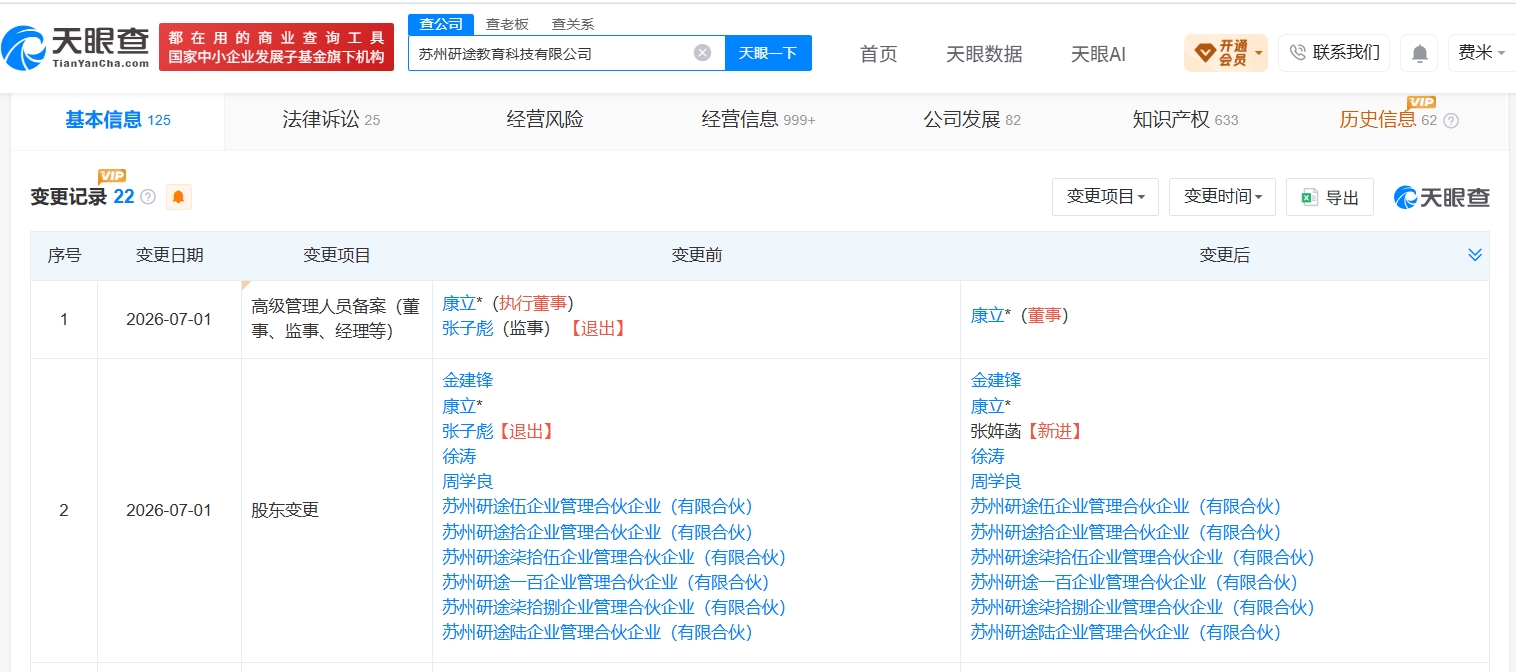Collapse table with double chevron icon

pos(1474,255)
